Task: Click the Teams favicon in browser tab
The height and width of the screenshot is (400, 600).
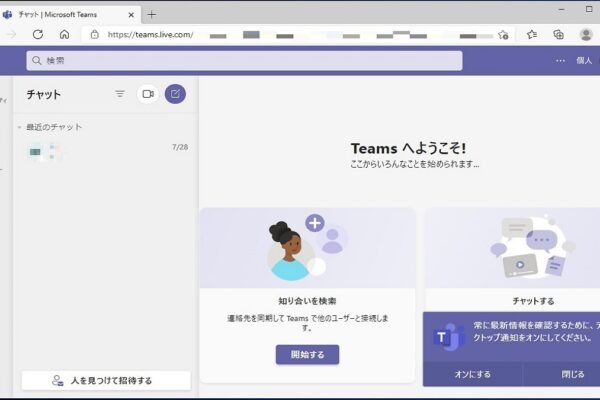Action: click(x=7, y=15)
